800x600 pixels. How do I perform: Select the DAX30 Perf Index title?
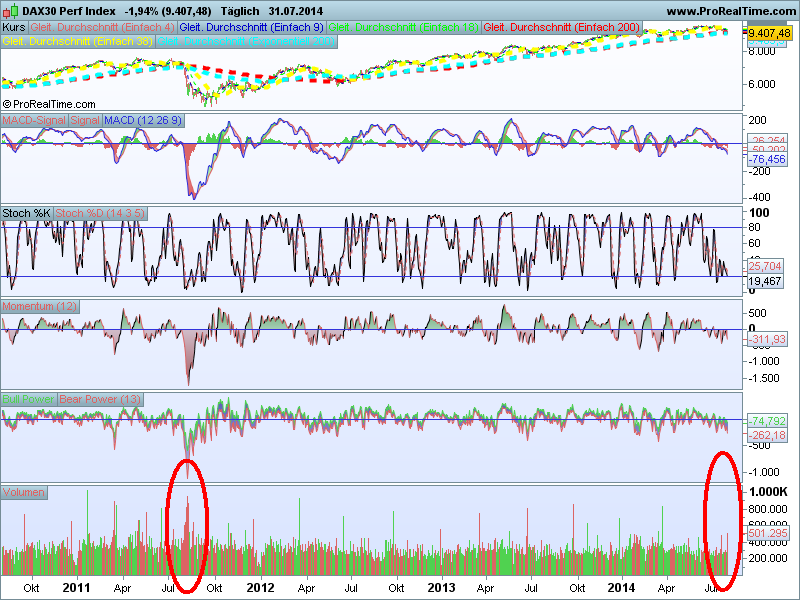click(x=69, y=11)
